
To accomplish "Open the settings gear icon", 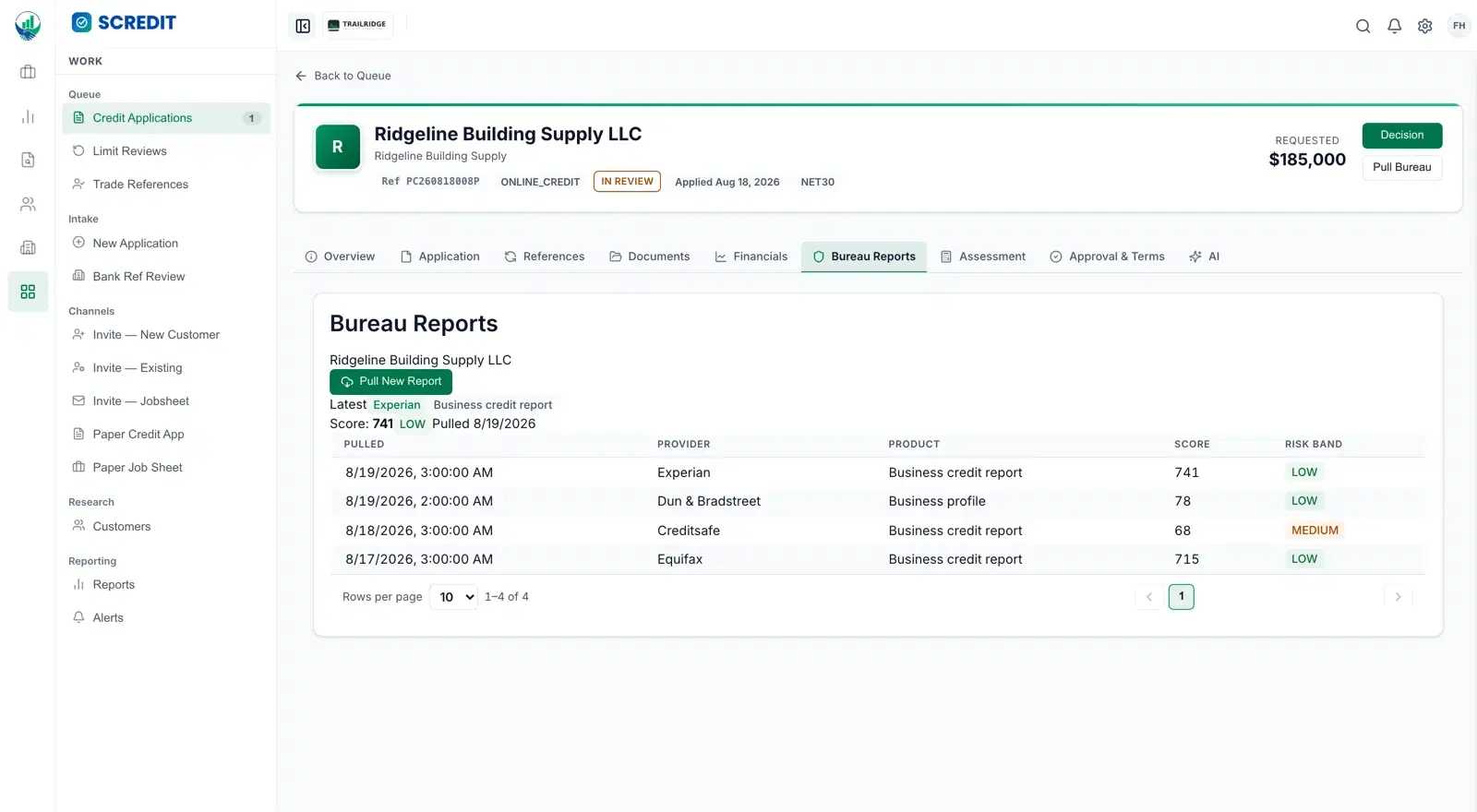I will click(1425, 26).
